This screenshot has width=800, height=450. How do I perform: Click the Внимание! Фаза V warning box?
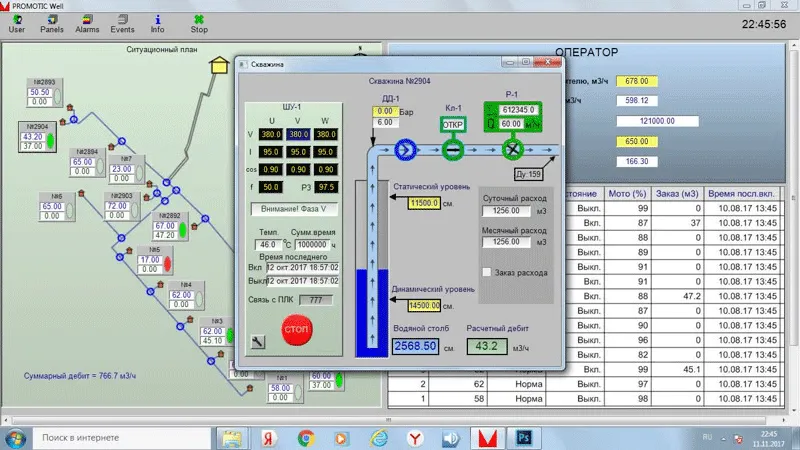point(293,209)
